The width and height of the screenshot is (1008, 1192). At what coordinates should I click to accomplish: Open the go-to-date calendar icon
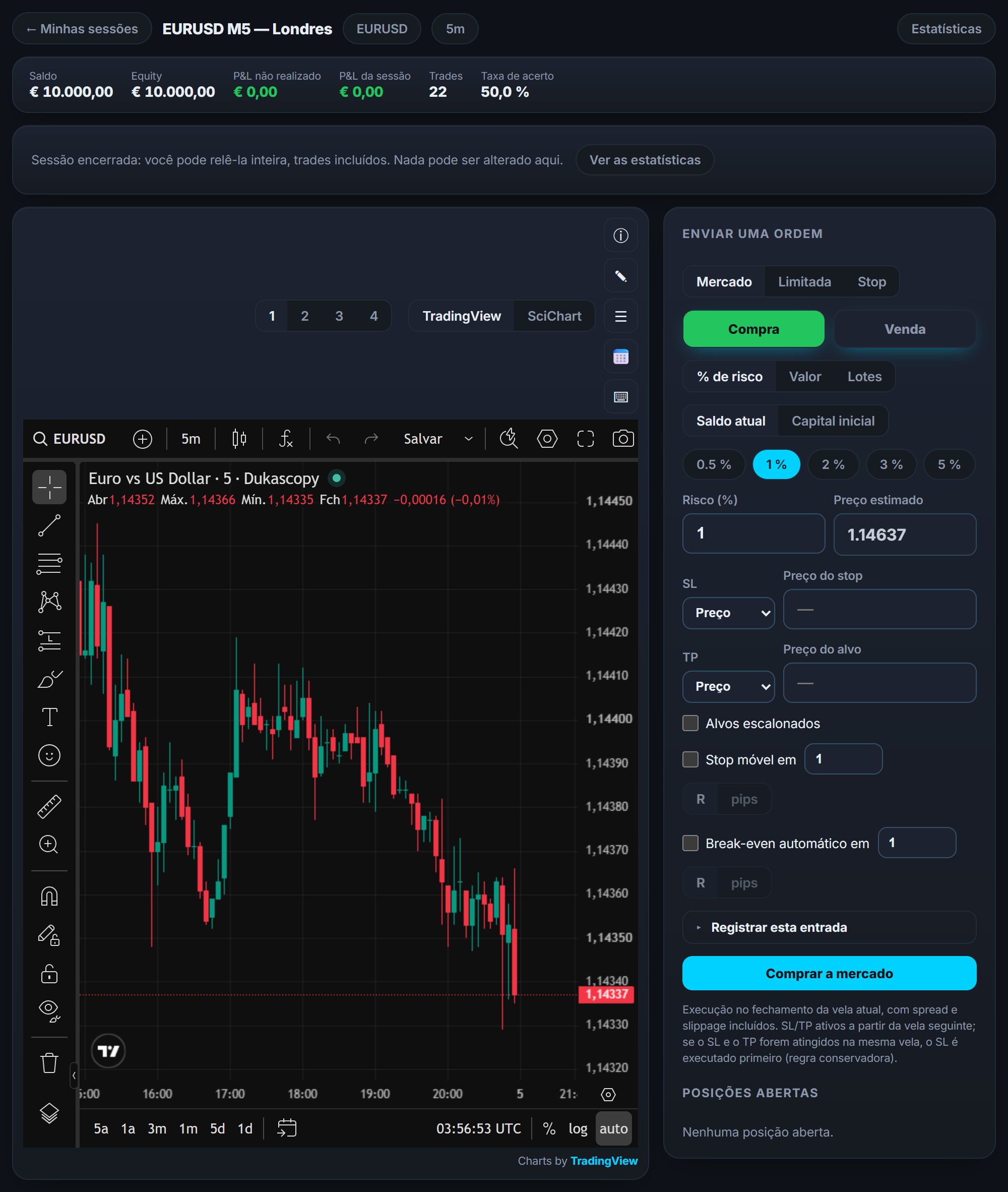tap(287, 1128)
